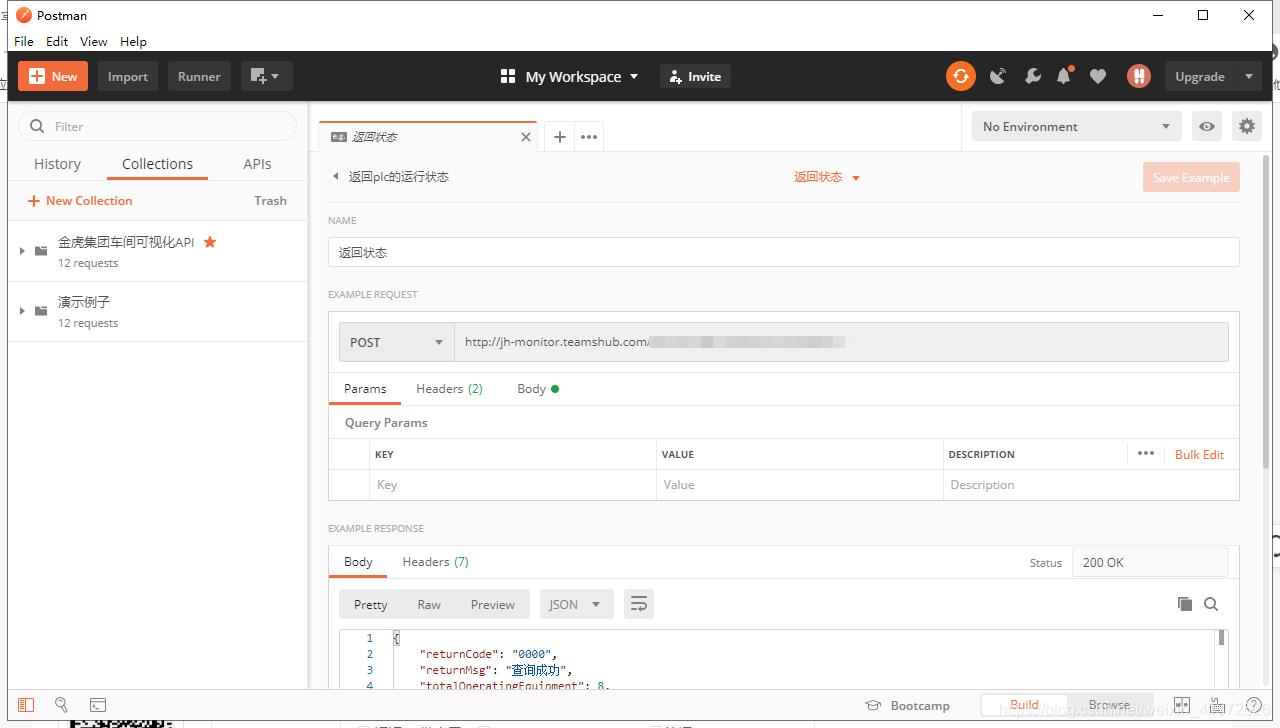Create a New Collection
The height and width of the screenshot is (728, 1280).
pyautogui.click(x=80, y=200)
